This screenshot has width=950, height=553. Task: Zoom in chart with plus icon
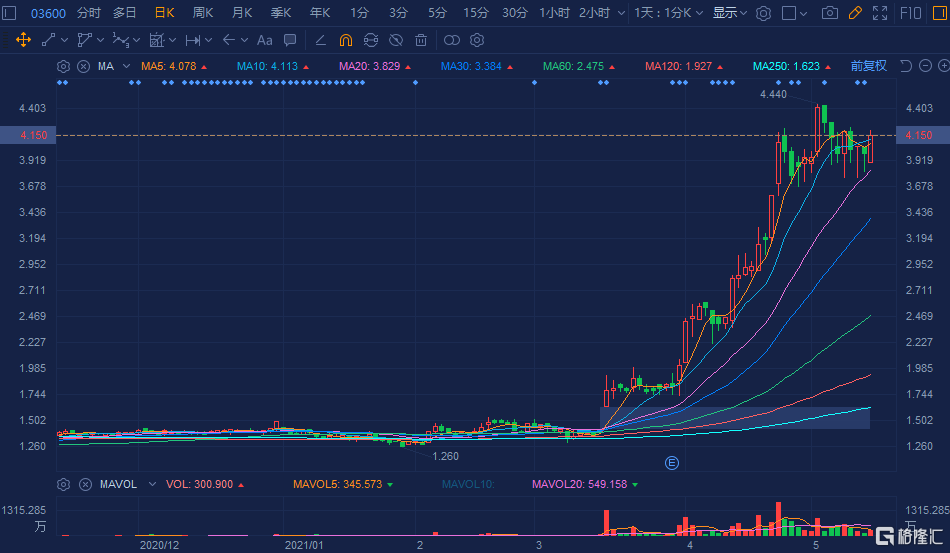pyautogui.click(x=943, y=66)
